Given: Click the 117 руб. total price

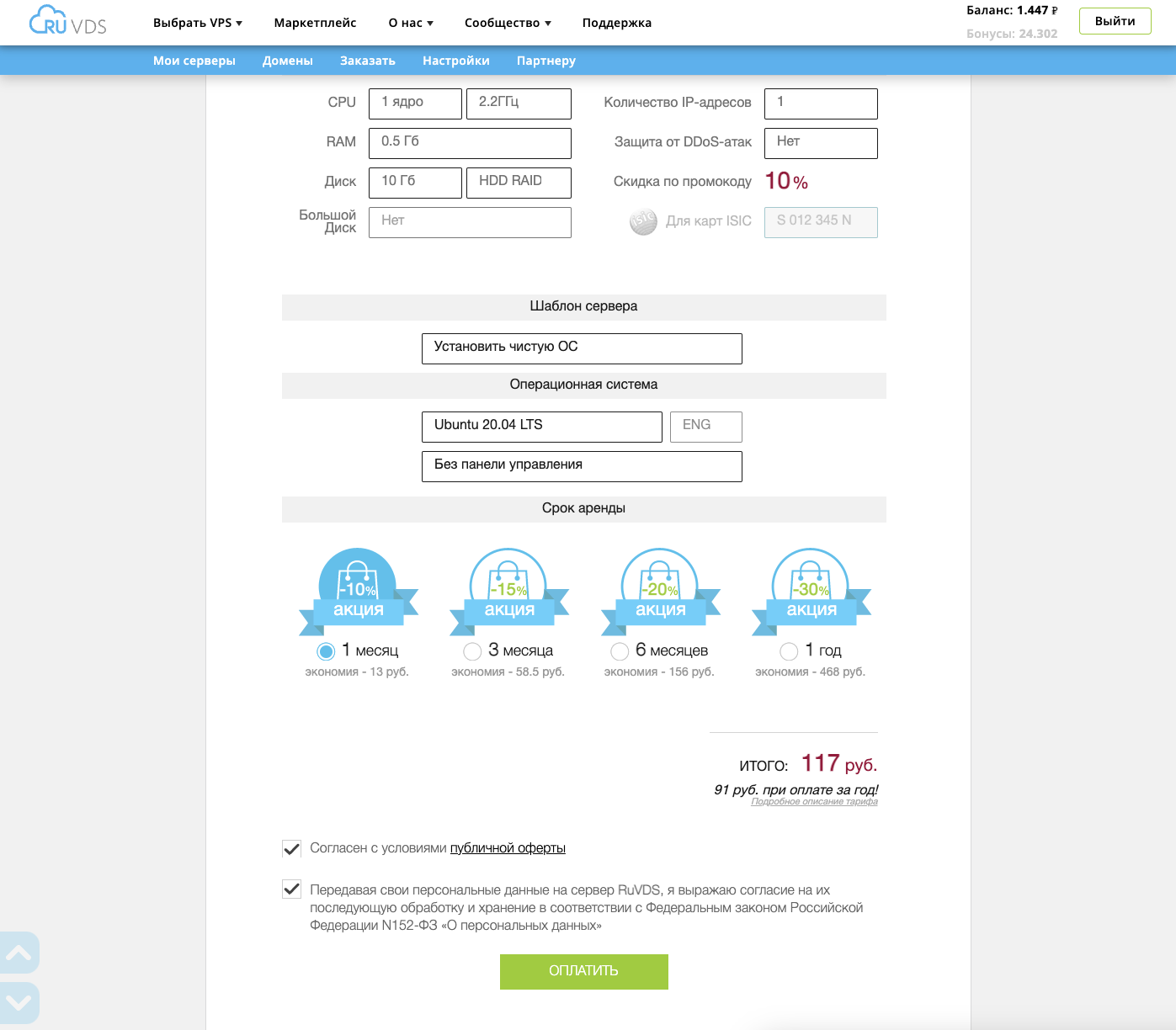Looking at the screenshot, I should tap(839, 763).
